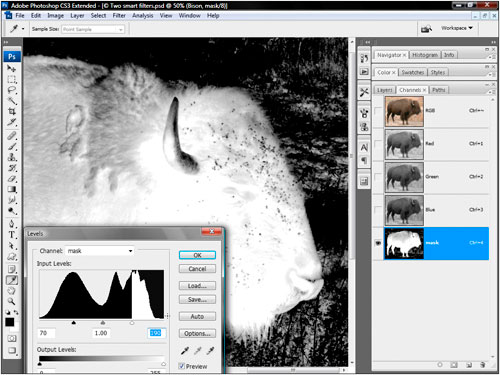Select the Dodge tool
Viewport: 500px width, 375px height.
click(12, 211)
